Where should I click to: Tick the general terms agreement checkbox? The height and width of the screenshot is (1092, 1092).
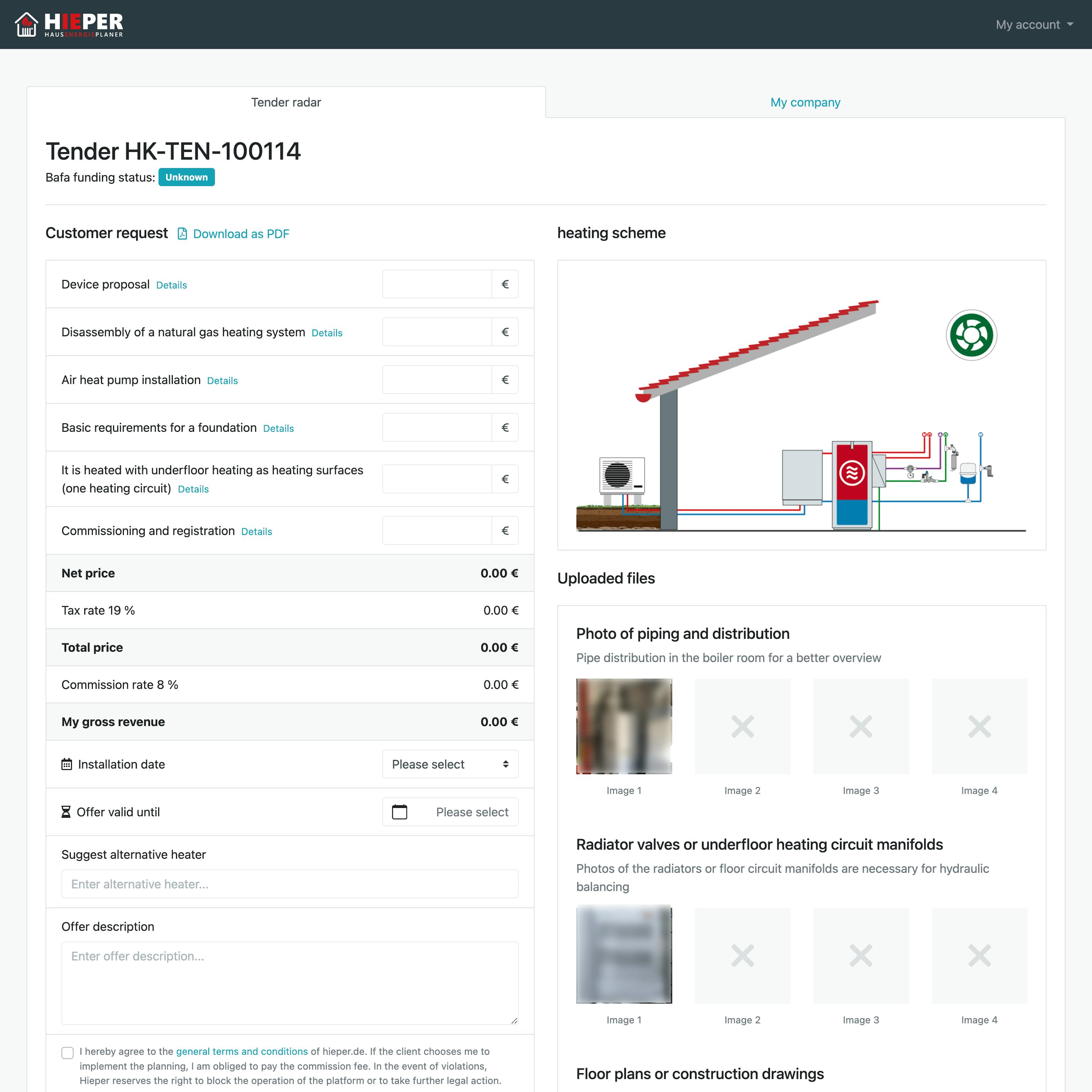click(67, 1053)
